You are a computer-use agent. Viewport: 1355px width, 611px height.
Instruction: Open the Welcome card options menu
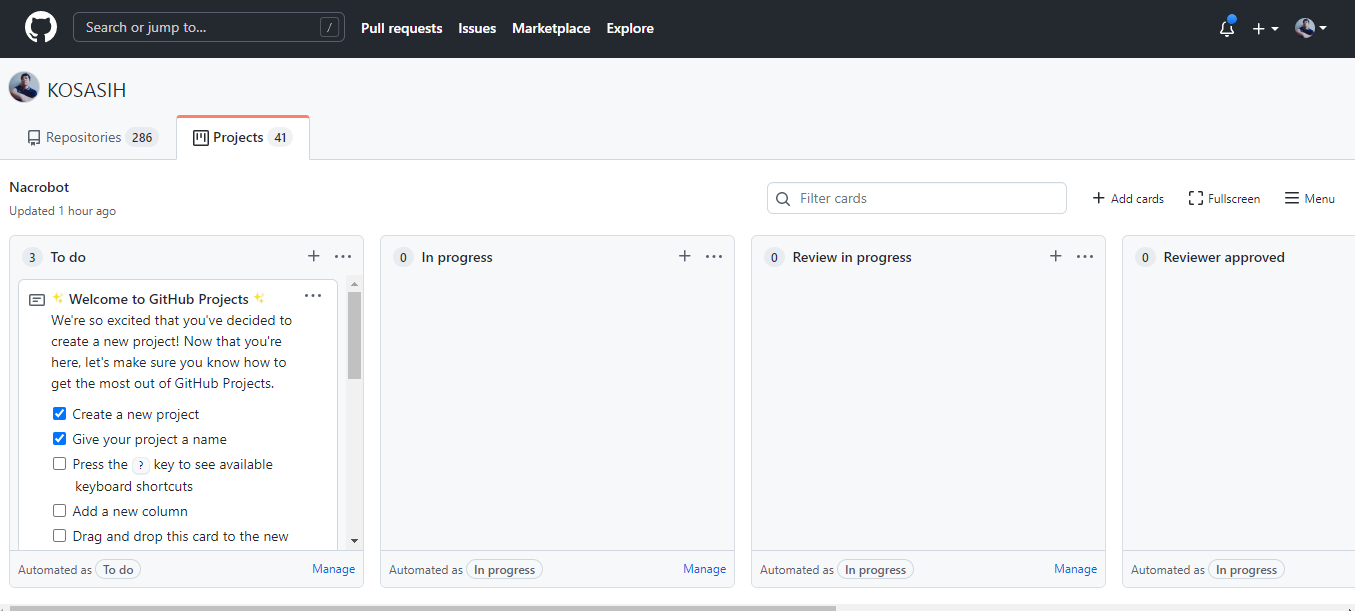coord(313,296)
